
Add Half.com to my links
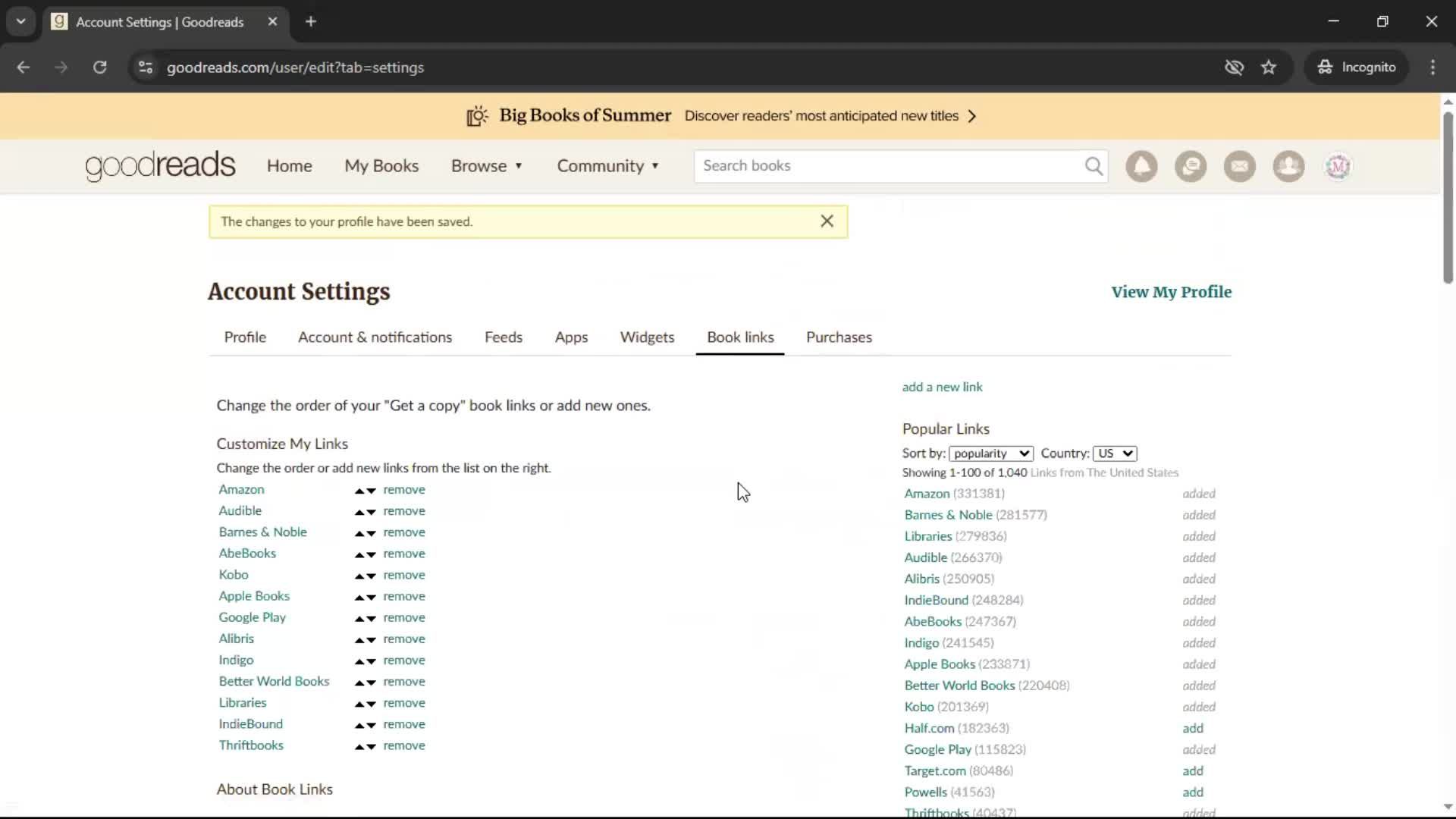(1192, 728)
